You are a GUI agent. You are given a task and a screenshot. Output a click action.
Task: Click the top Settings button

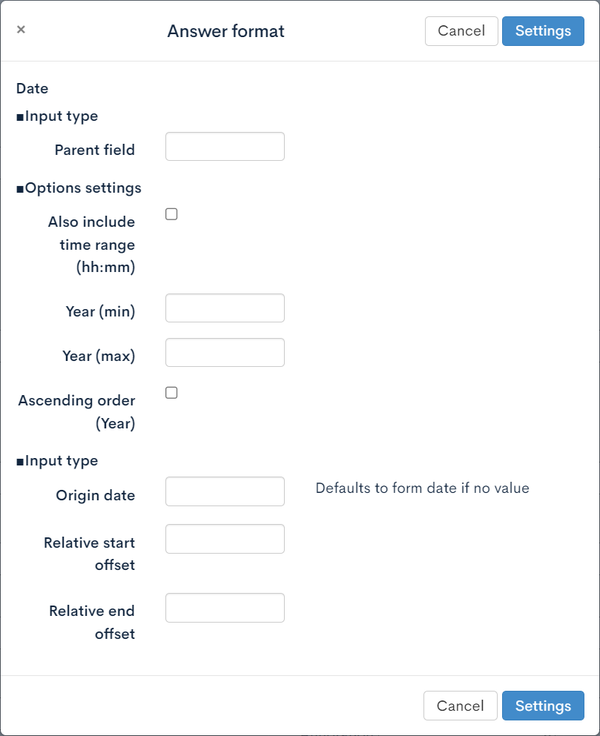(543, 31)
